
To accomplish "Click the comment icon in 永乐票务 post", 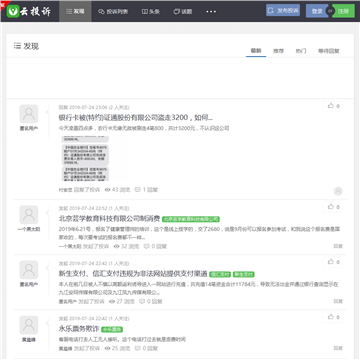I will pos(137,348).
